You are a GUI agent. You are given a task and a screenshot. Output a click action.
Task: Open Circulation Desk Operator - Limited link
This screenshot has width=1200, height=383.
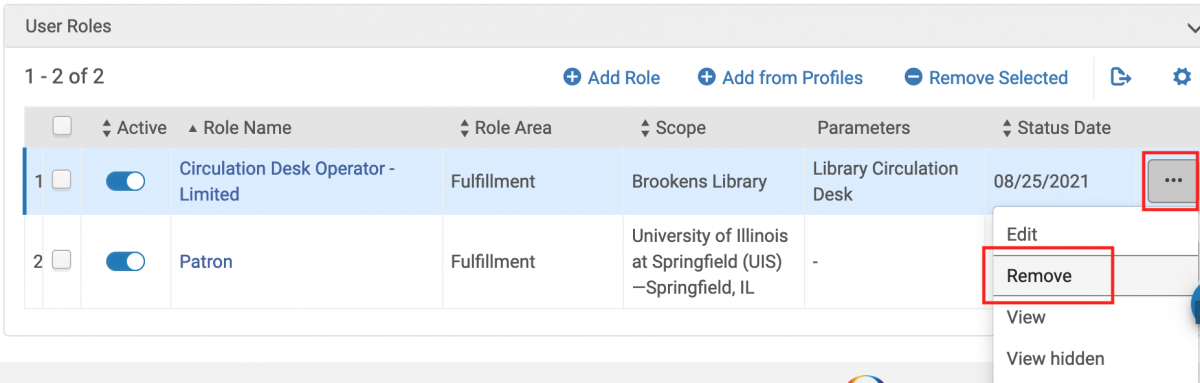[x=287, y=181]
